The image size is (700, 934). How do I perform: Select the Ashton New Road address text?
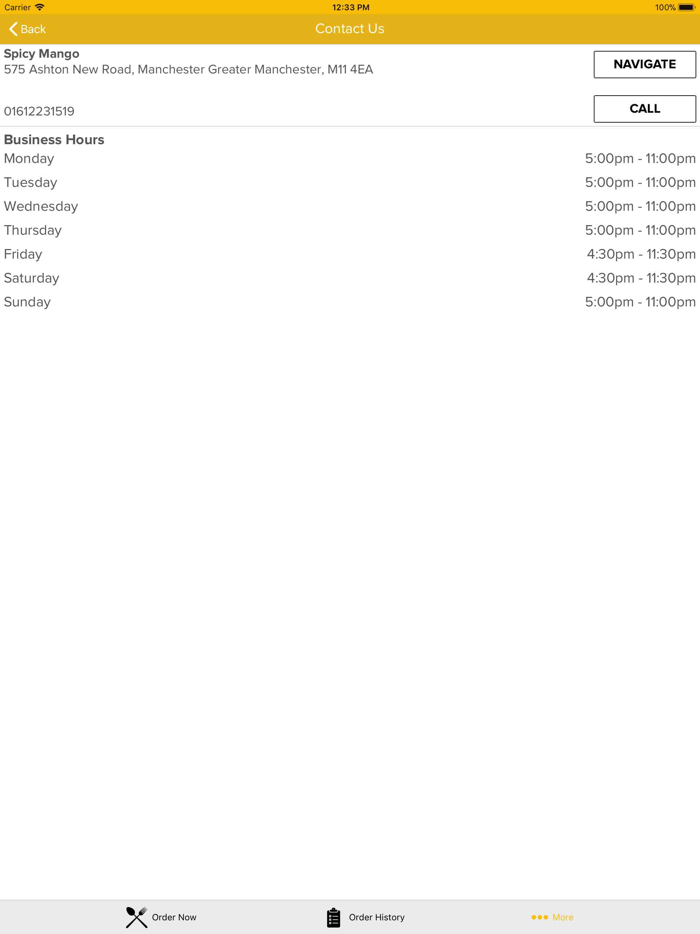pyautogui.click(x=188, y=70)
